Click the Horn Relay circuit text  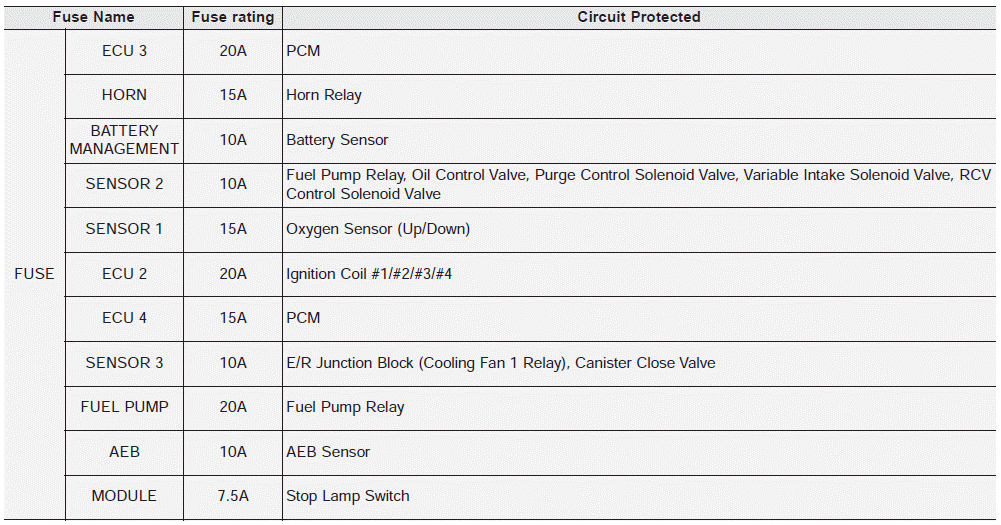[324, 95]
